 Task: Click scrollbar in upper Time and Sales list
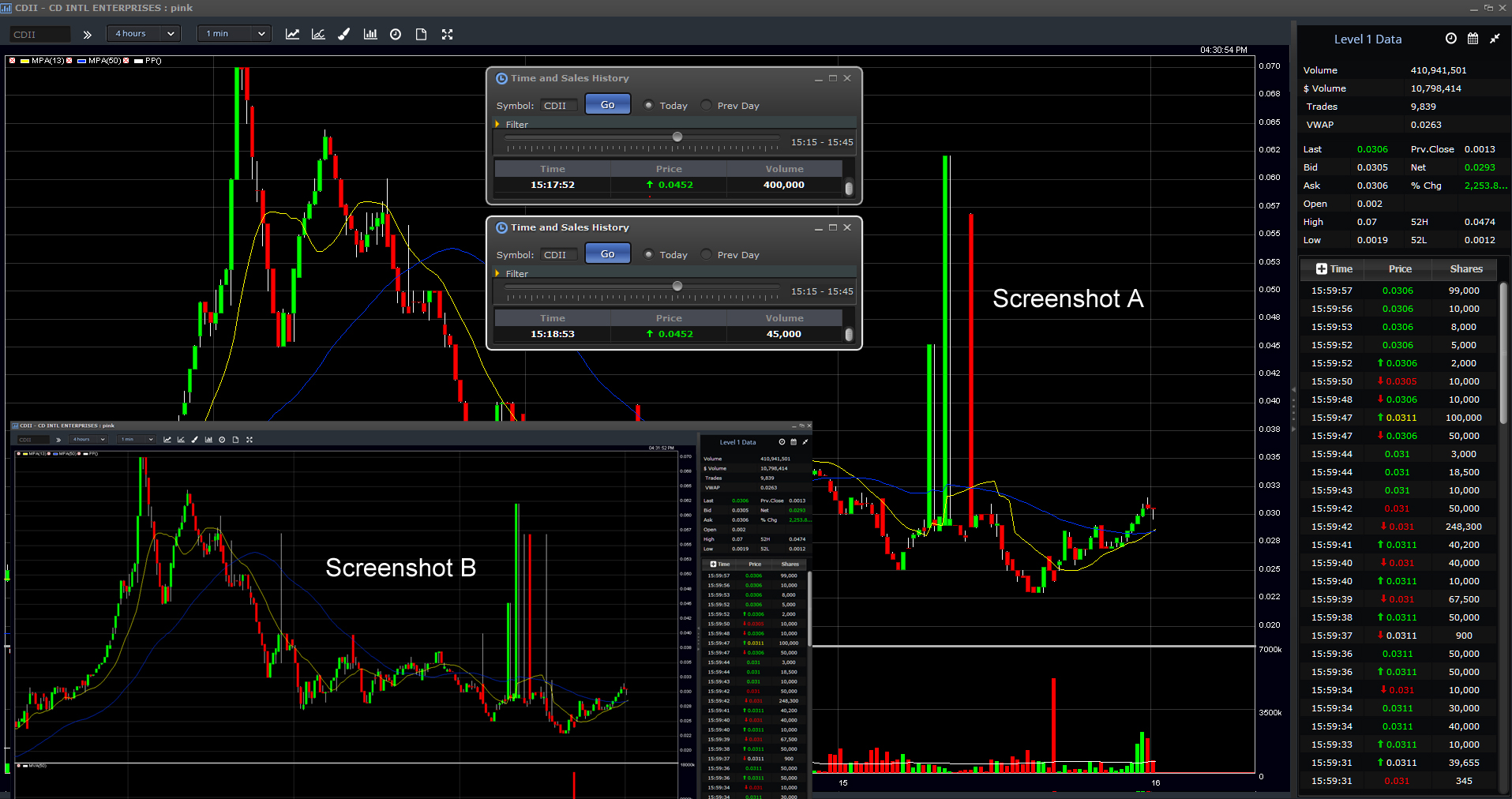click(849, 188)
